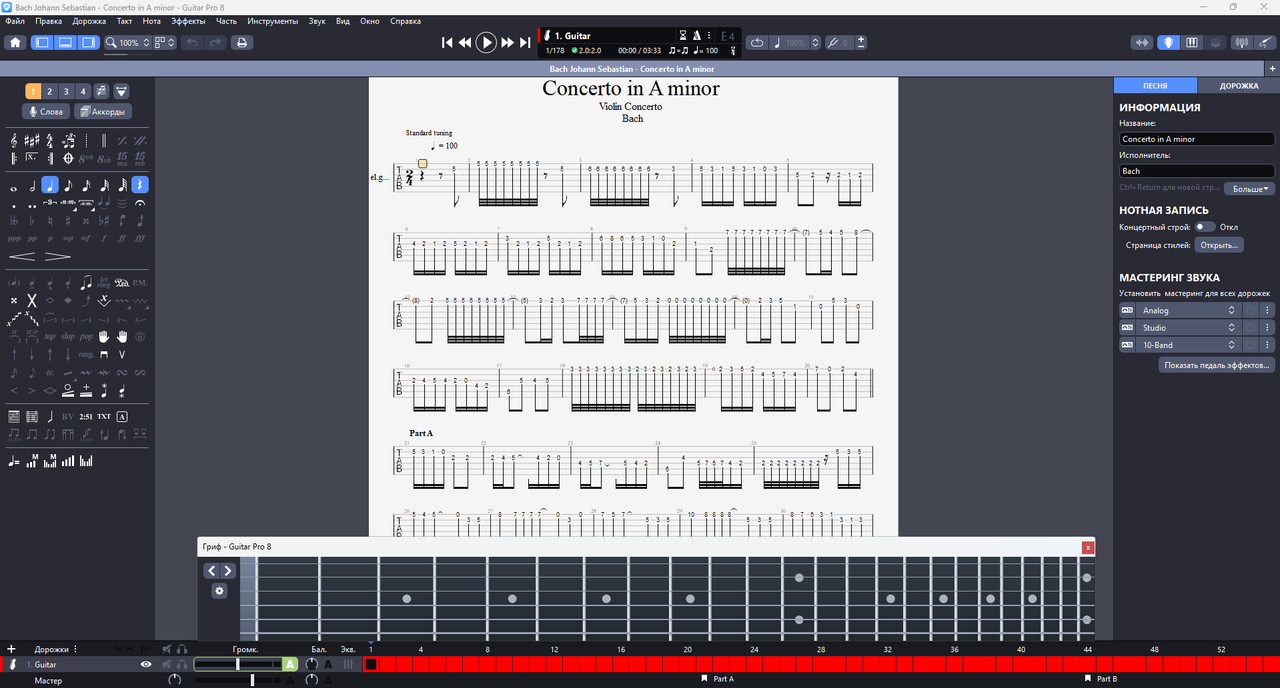This screenshot has width=1280, height=688.
Task: Toggle the bottom global view panel
Action: [x=65, y=43]
